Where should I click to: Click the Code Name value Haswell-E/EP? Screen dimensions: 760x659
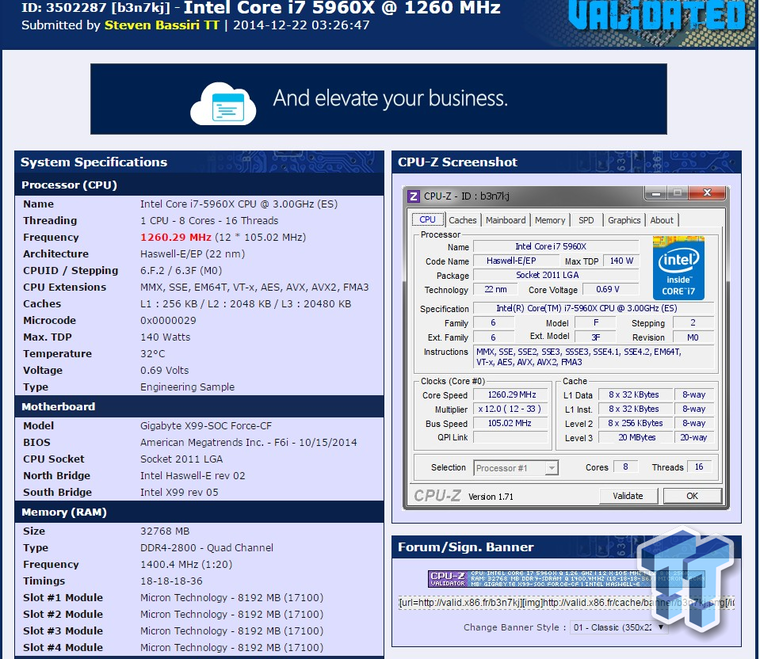[x=516, y=261]
